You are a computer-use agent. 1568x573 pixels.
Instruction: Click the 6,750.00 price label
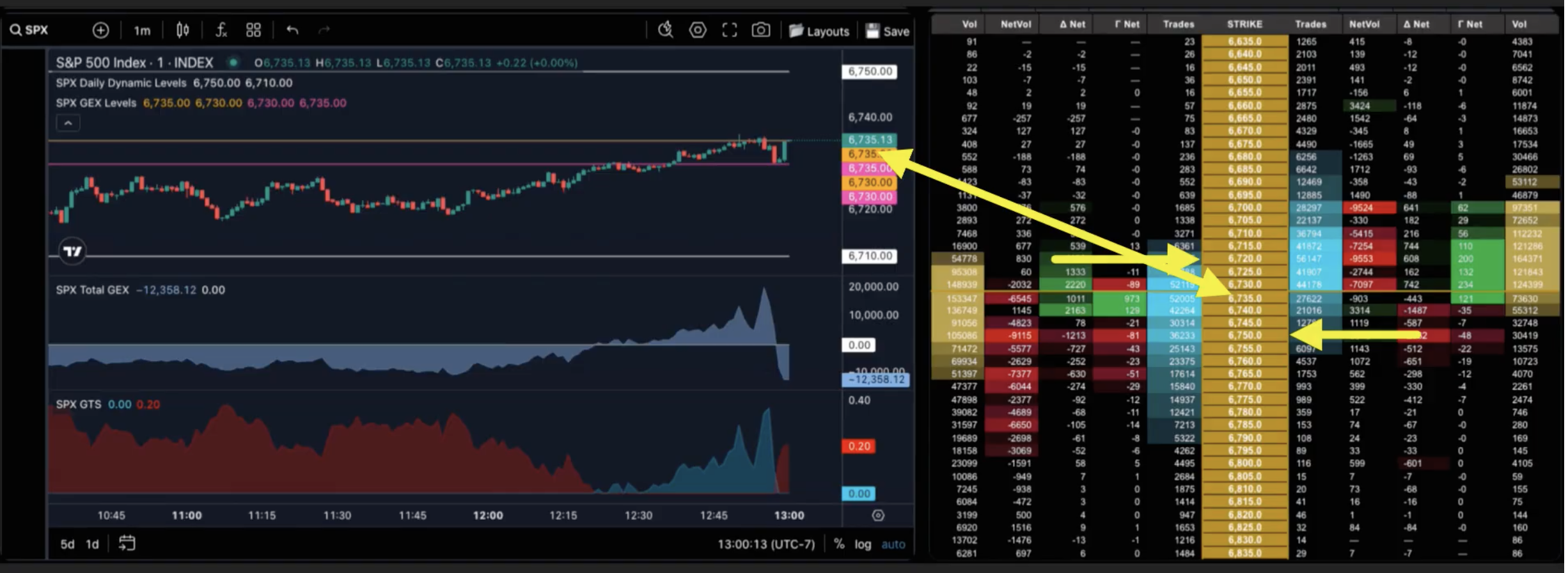pos(870,71)
